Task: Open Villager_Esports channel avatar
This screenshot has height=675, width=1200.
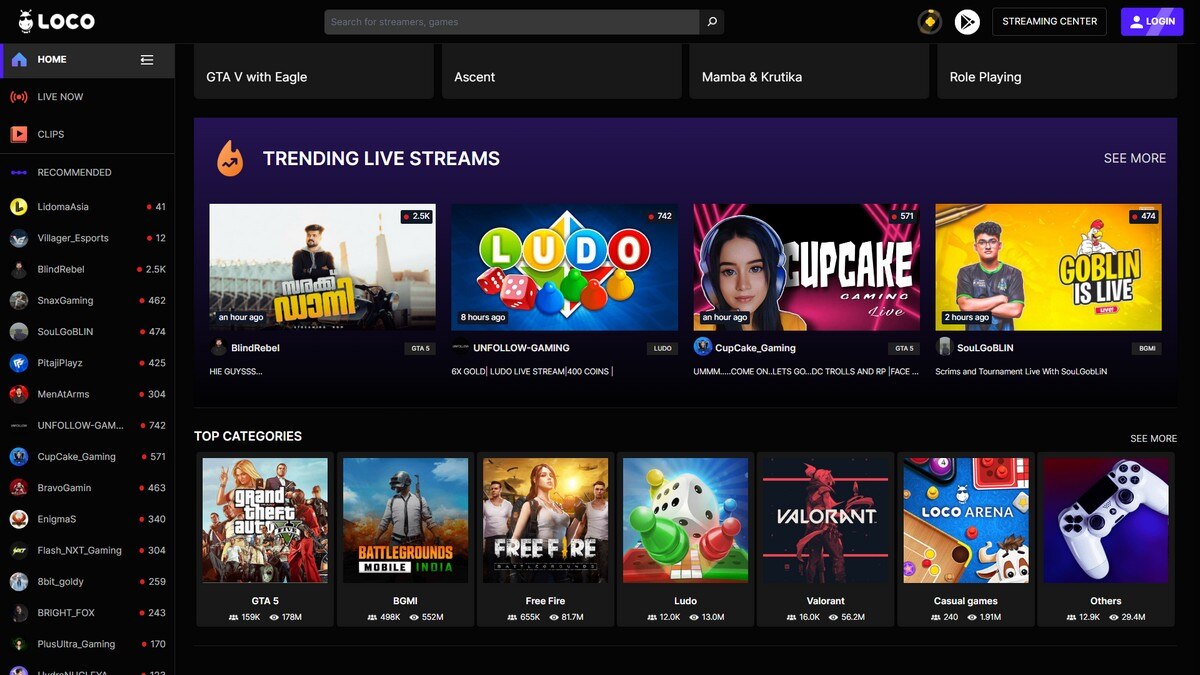Action: pos(19,238)
